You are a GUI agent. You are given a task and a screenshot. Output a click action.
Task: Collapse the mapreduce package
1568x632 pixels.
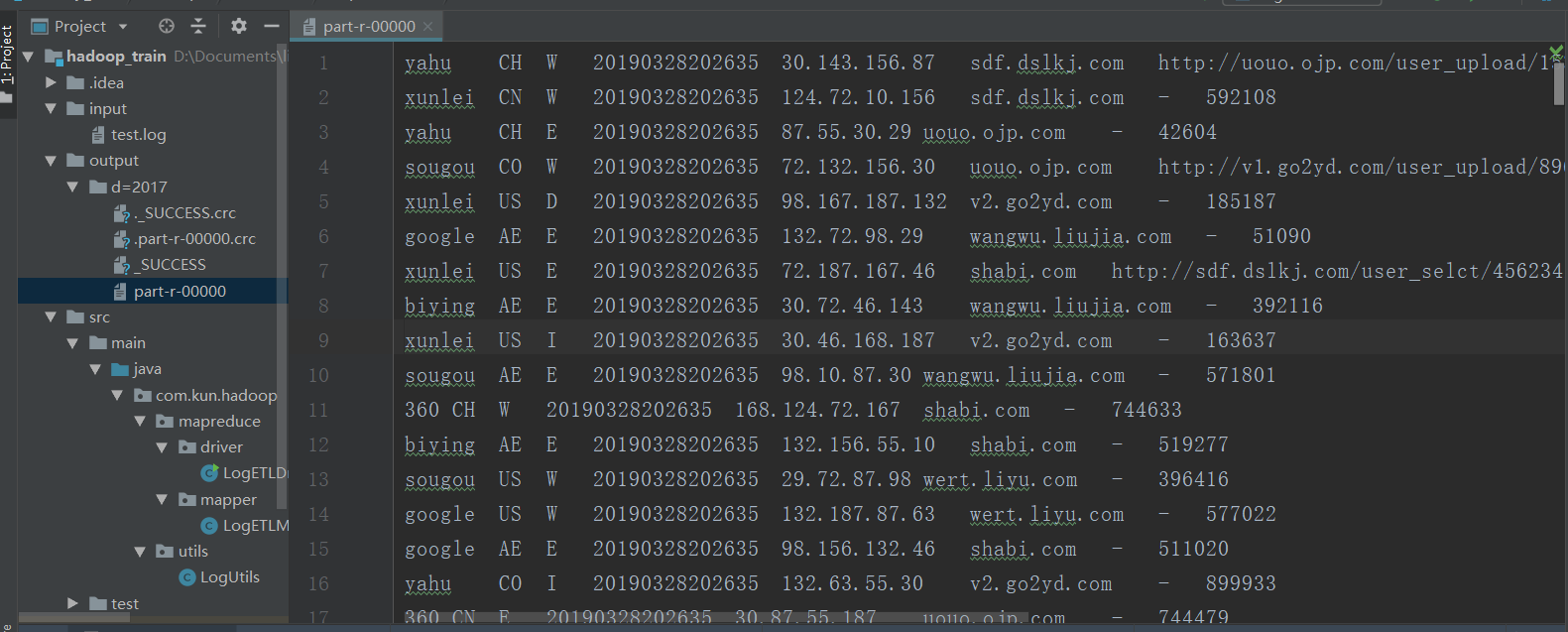[x=140, y=422]
